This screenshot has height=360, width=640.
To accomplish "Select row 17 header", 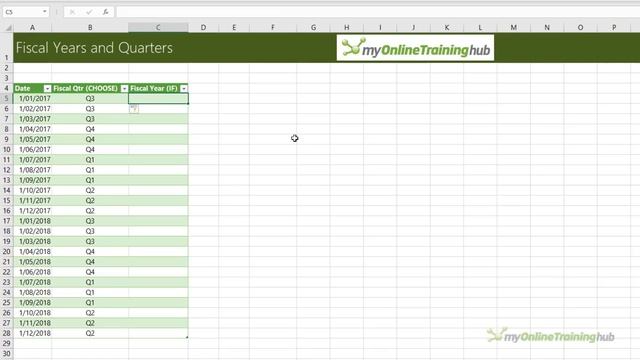I will tap(7, 221).
